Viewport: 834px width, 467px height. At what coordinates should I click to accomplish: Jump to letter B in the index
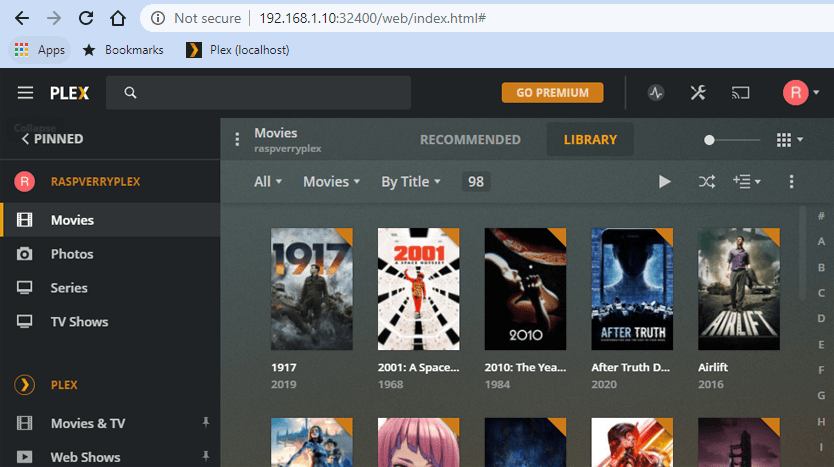pyautogui.click(x=821, y=267)
